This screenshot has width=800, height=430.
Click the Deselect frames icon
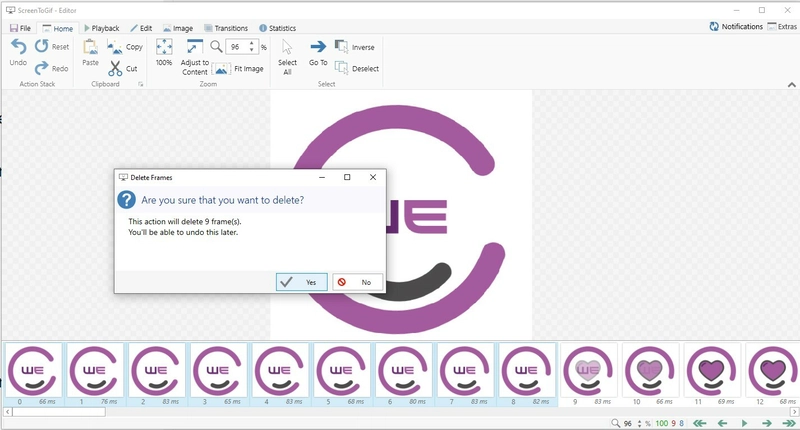pyautogui.click(x=341, y=68)
